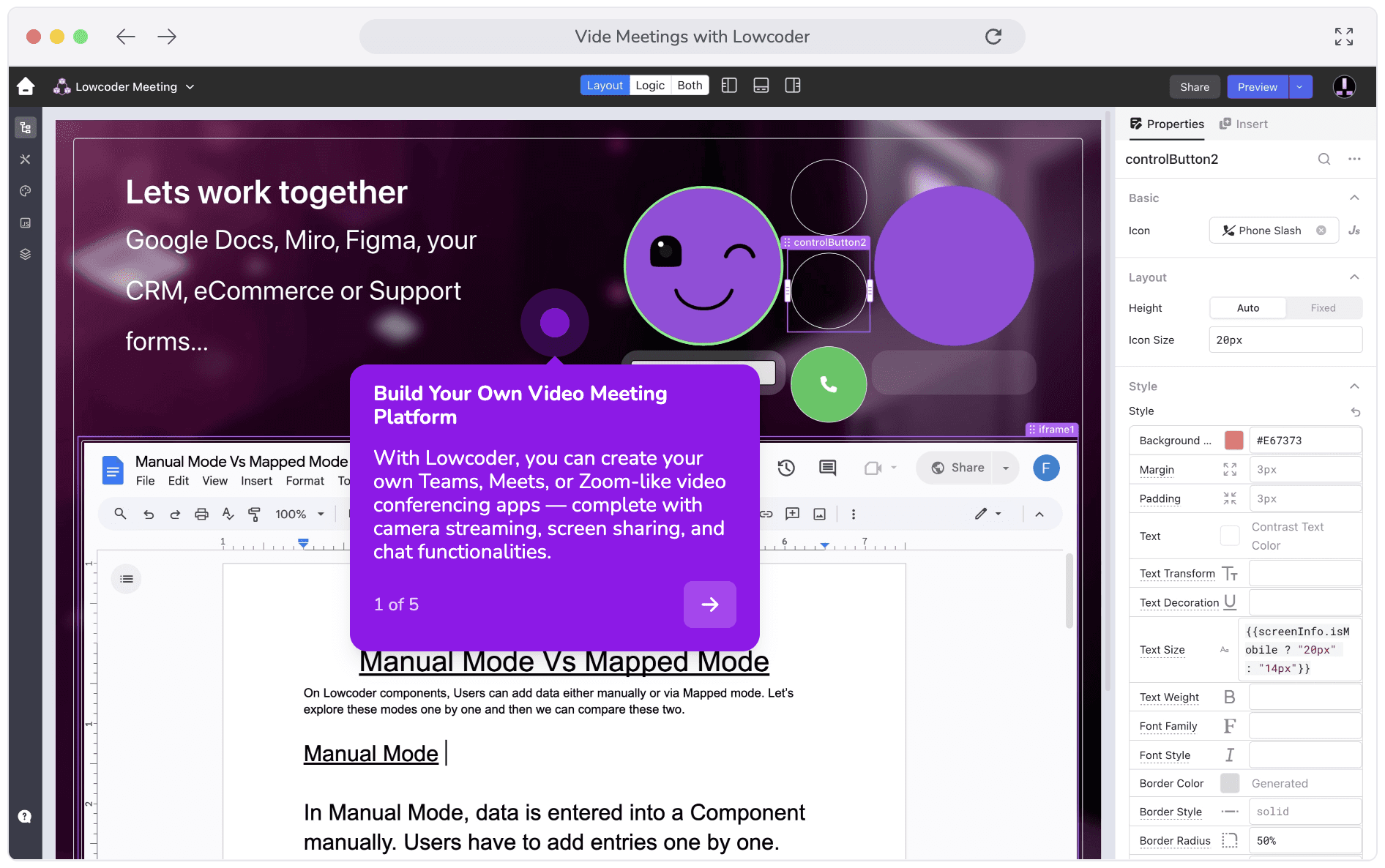Open the Text color swatch

click(x=1230, y=536)
